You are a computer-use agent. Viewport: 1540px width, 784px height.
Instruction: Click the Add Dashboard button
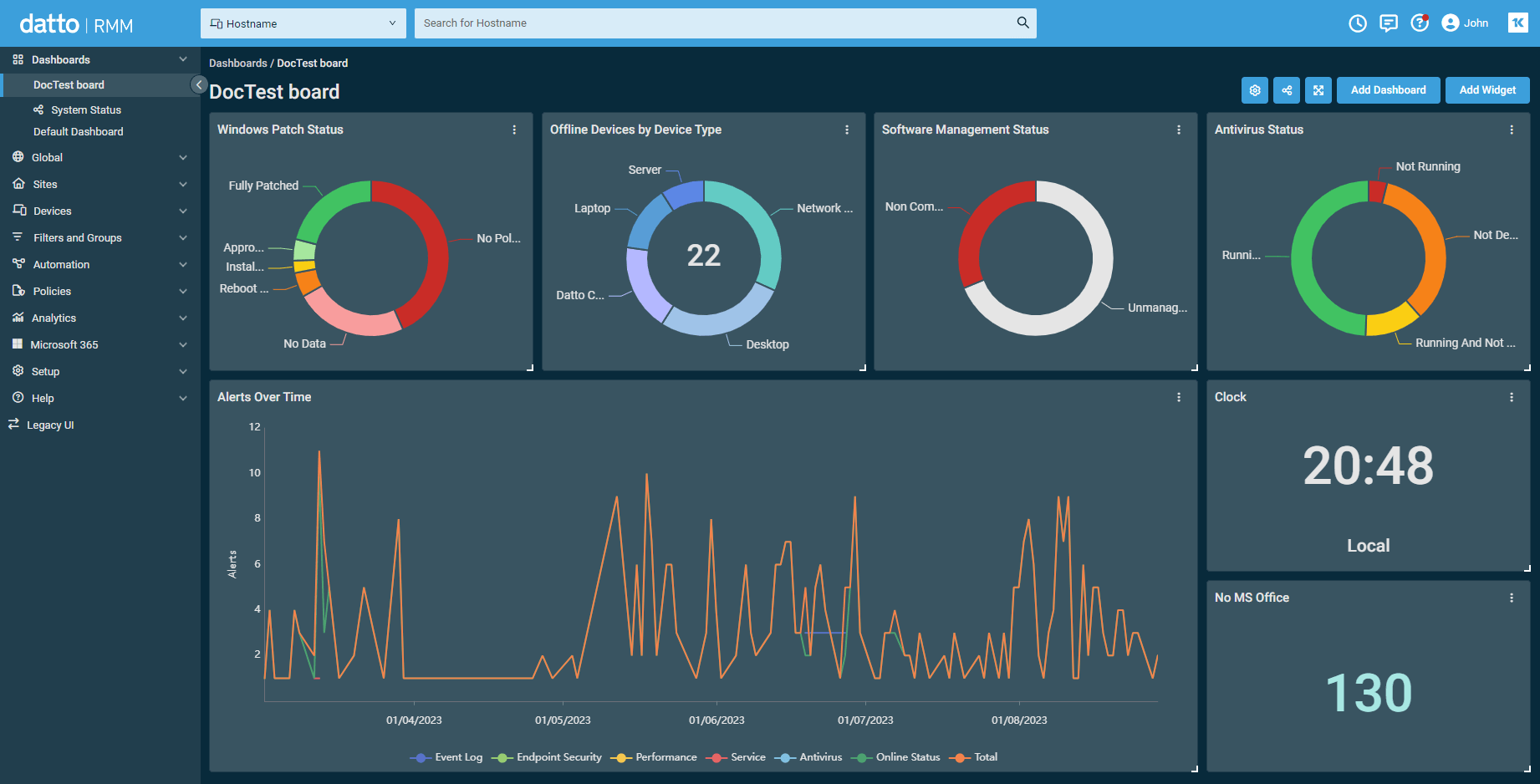click(x=1388, y=89)
